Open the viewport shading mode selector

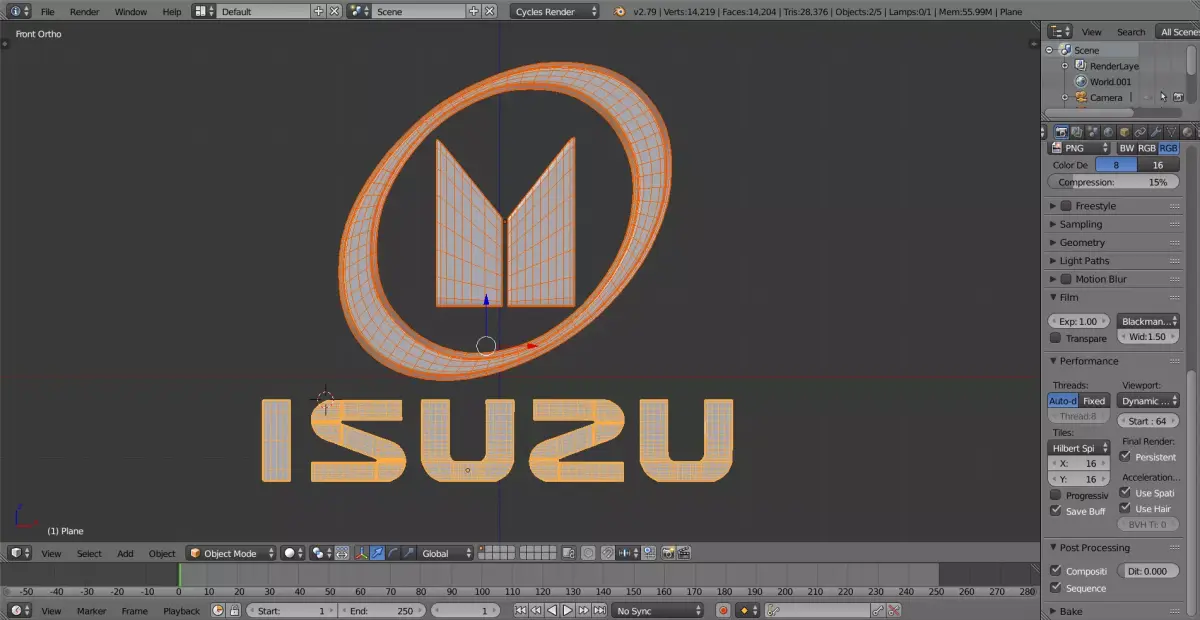pyautogui.click(x=292, y=553)
